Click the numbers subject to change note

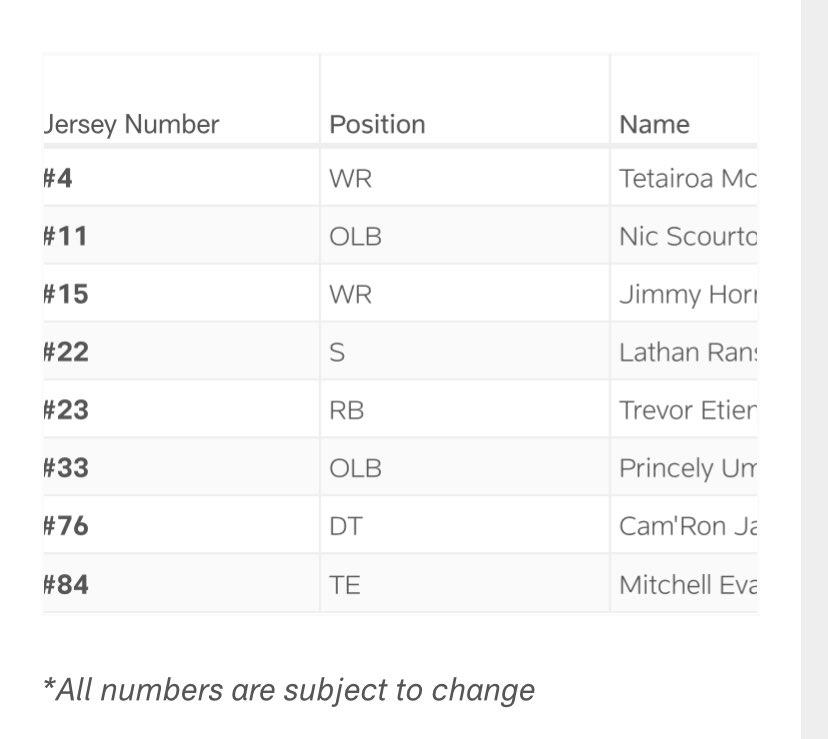tap(289, 690)
